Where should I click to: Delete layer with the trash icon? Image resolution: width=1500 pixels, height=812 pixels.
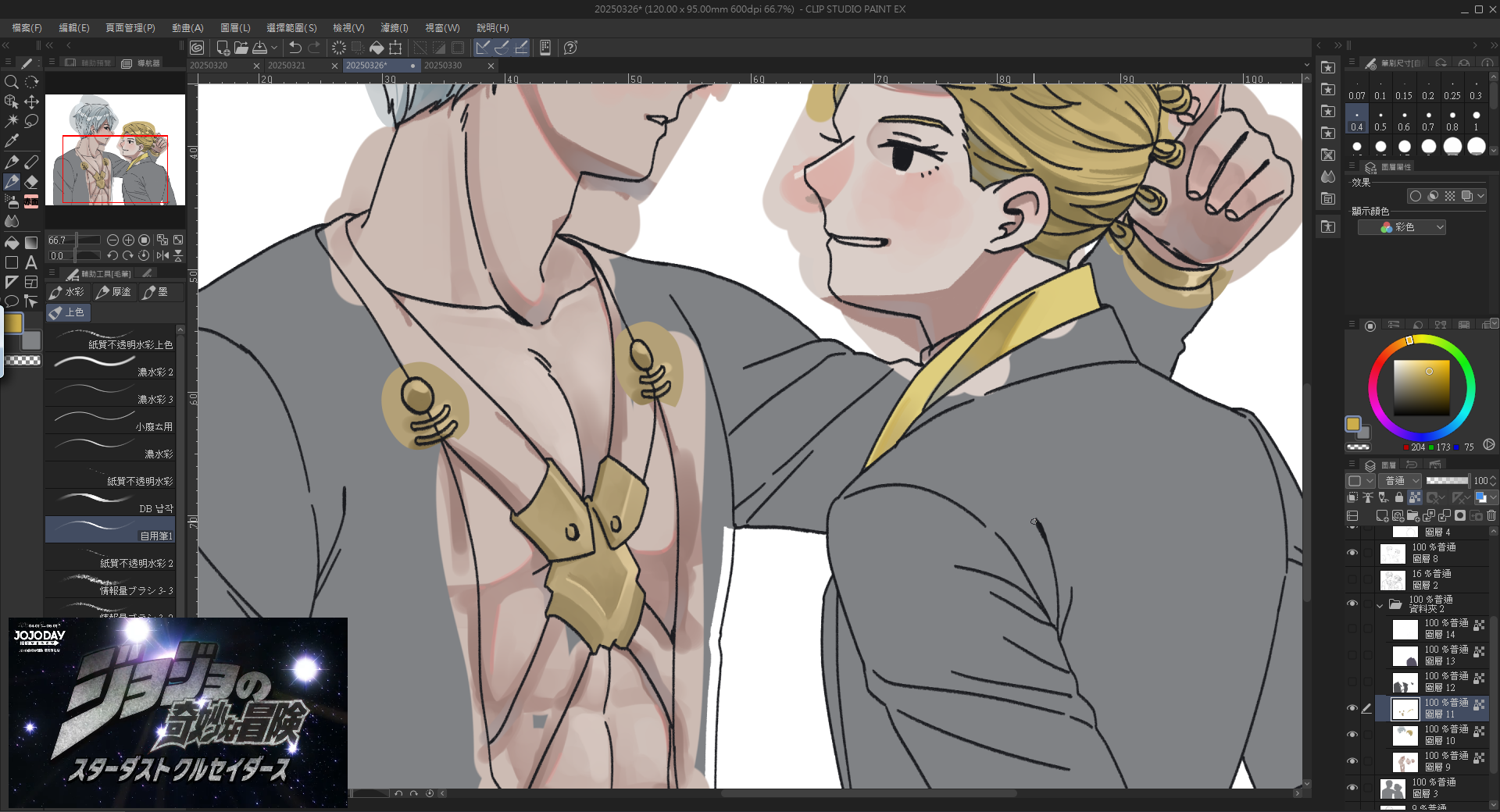[1491, 515]
